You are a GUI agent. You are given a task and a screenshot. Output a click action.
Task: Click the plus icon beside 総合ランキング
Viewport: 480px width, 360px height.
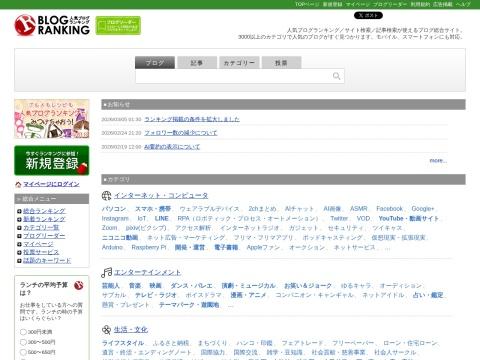click(19, 211)
